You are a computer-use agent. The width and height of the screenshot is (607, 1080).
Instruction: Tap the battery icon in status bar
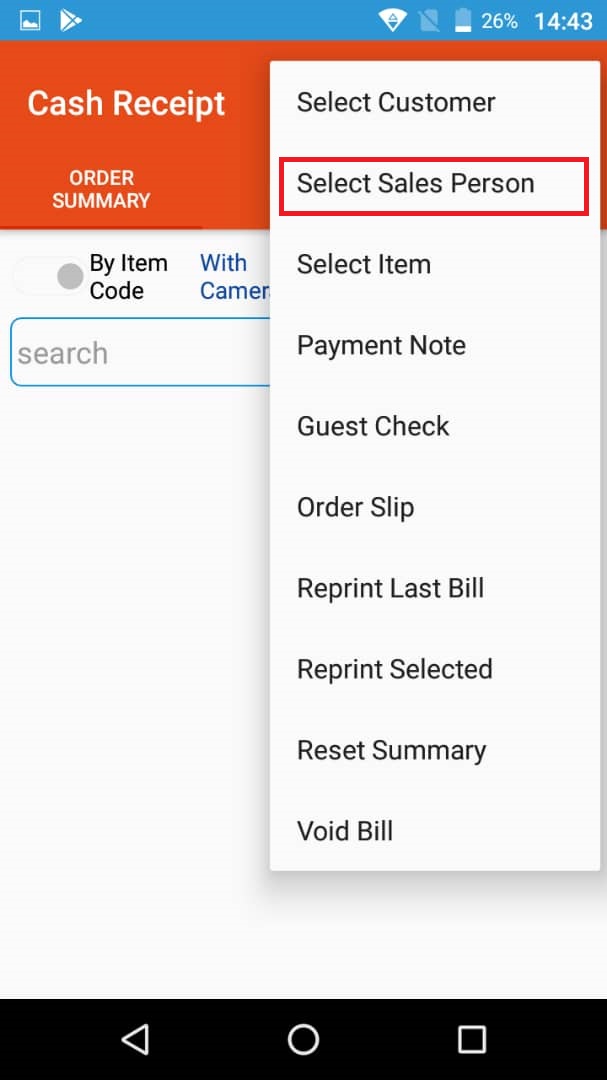point(463,20)
